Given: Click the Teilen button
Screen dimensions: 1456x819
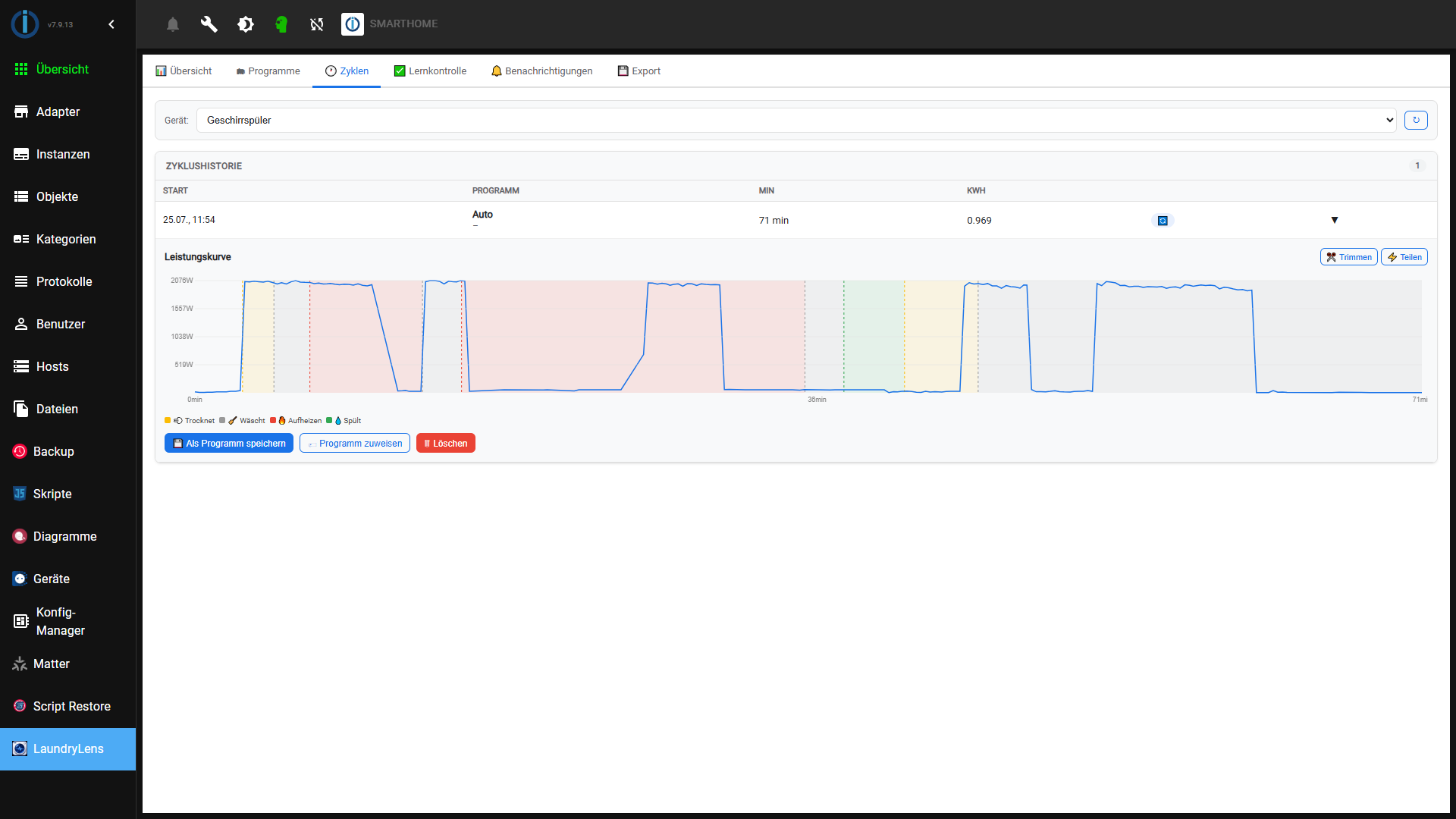Looking at the screenshot, I should click(x=1404, y=257).
